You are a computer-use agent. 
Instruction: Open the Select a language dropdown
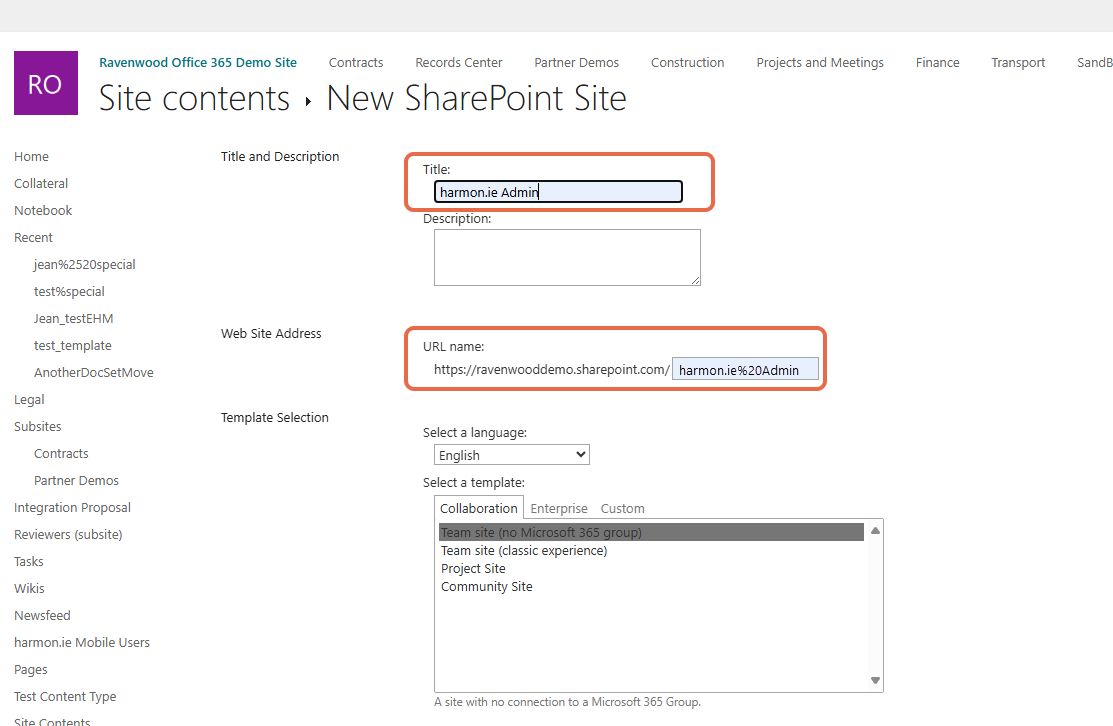pos(511,455)
